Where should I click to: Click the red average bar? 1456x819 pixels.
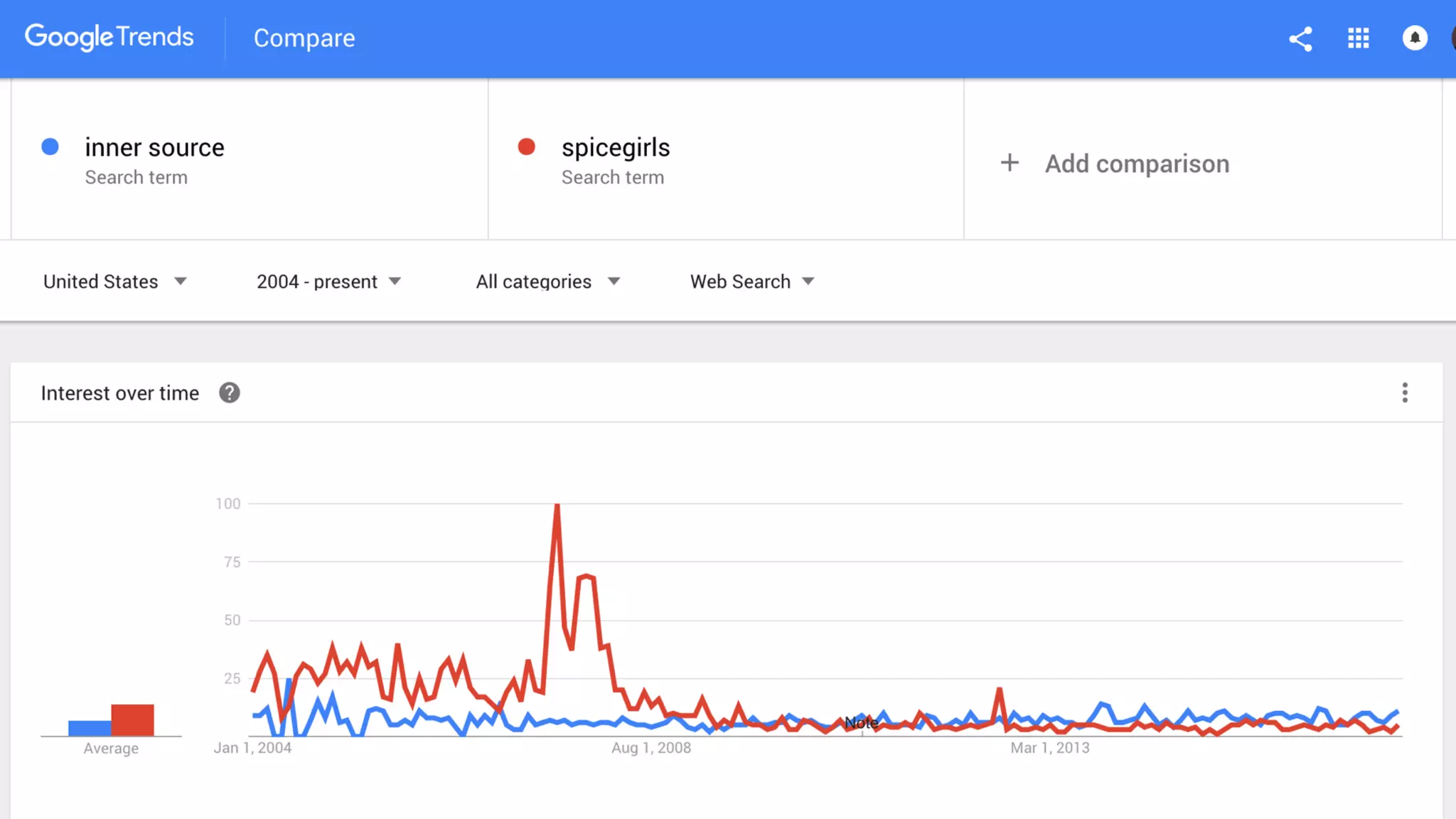pyautogui.click(x=132, y=719)
